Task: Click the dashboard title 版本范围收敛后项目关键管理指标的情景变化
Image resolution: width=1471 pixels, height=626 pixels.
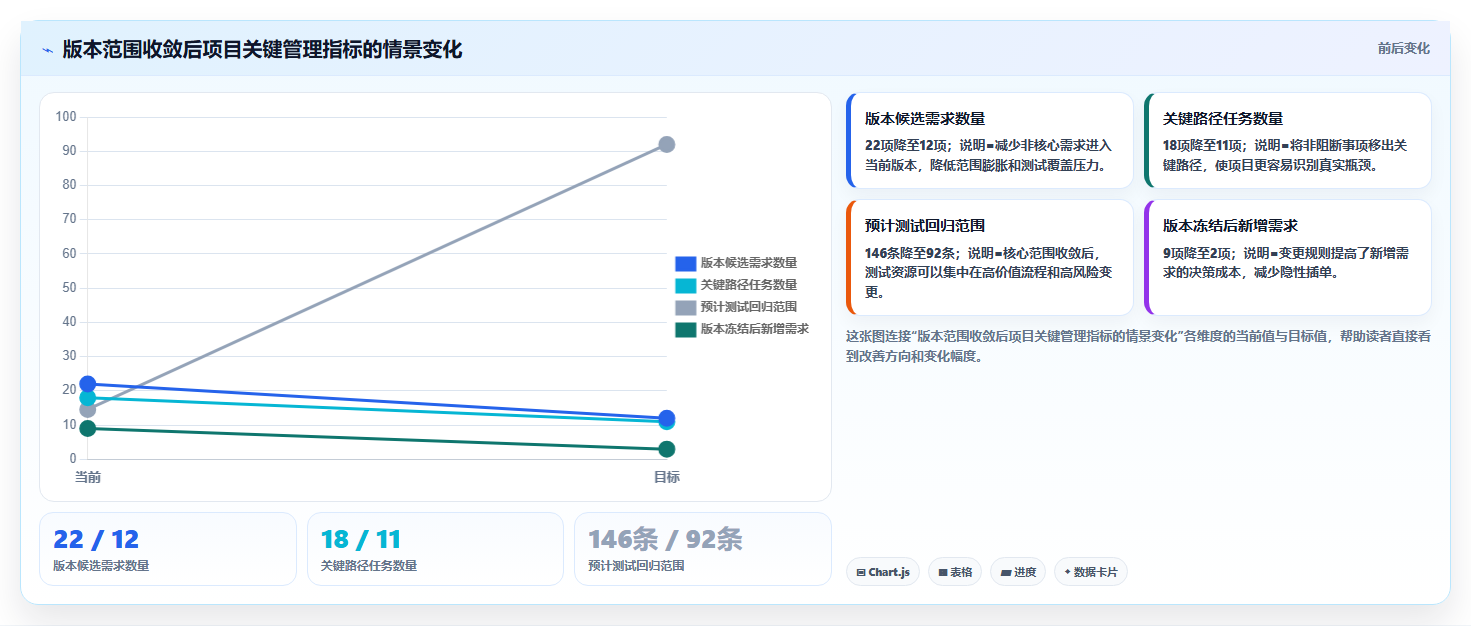Action: pyautogui.click(x=262, y=49)
